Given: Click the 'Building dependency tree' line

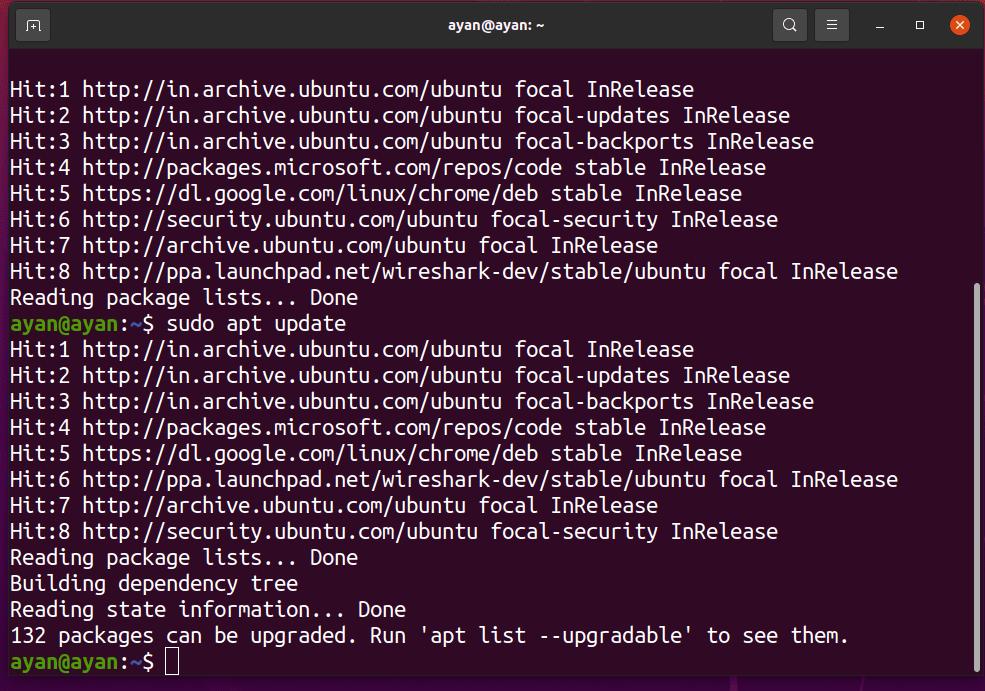Looking at the screenshot, I should 154,584.
